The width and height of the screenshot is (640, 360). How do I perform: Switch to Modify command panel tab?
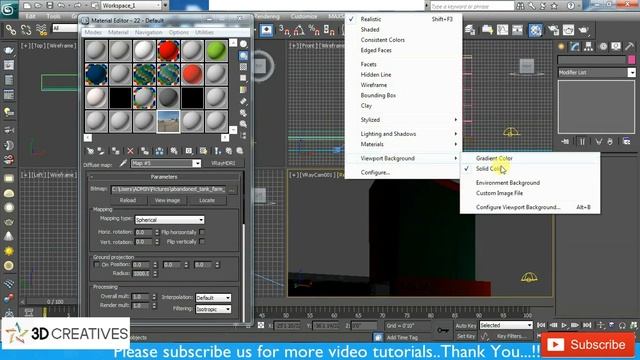575,47
